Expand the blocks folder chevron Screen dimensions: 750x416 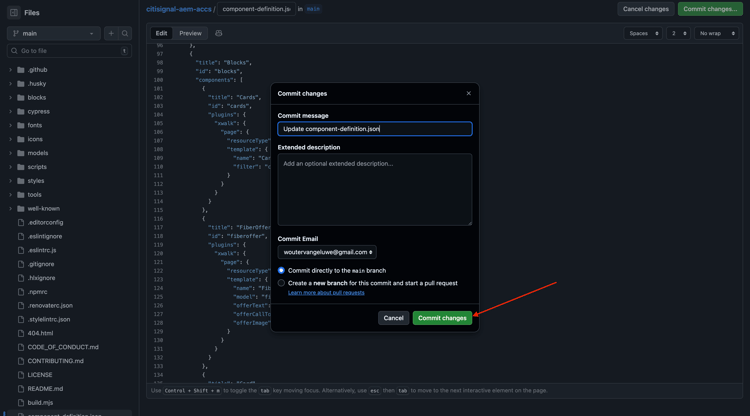click(11, 98)
